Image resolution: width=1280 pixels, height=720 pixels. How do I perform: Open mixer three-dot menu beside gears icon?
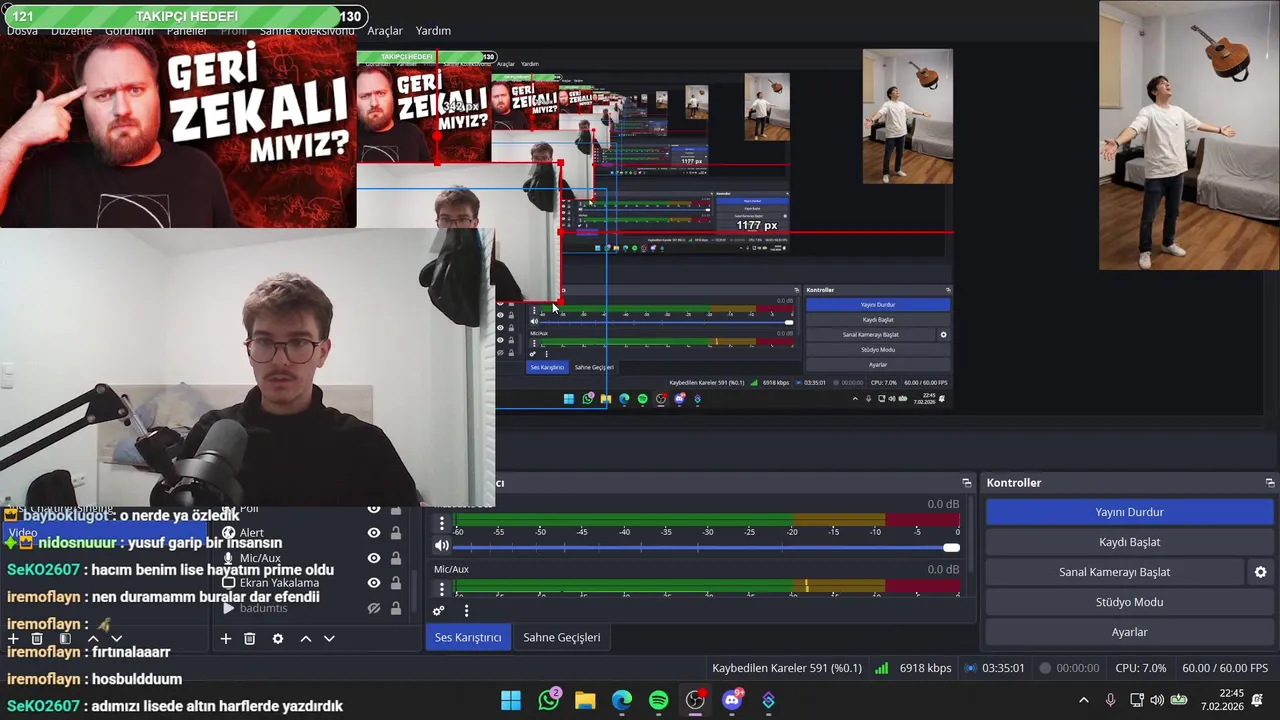[x=466, y=611]
